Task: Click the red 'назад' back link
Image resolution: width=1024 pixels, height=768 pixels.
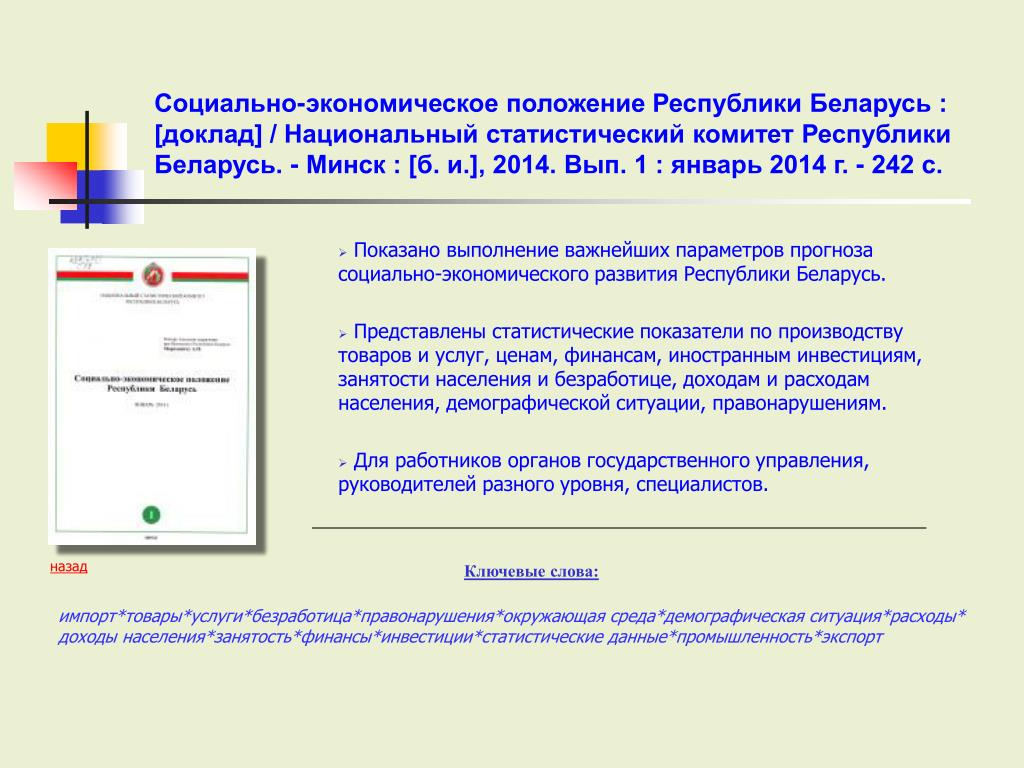Action: (x=69, y=567)
